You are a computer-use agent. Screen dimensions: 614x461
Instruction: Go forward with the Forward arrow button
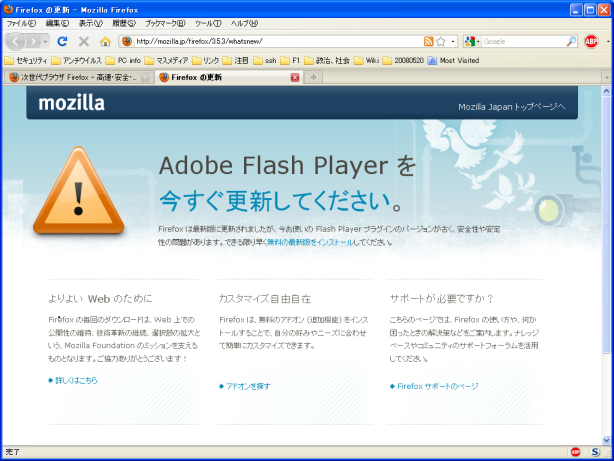(34, 41)
